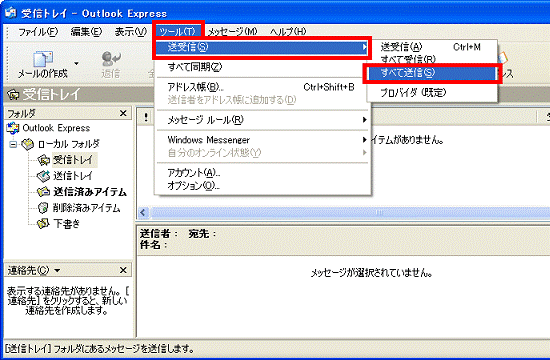Screen dimensions: 550x360
Task: Select the Outlook Express root node
Action: point(56,128)
